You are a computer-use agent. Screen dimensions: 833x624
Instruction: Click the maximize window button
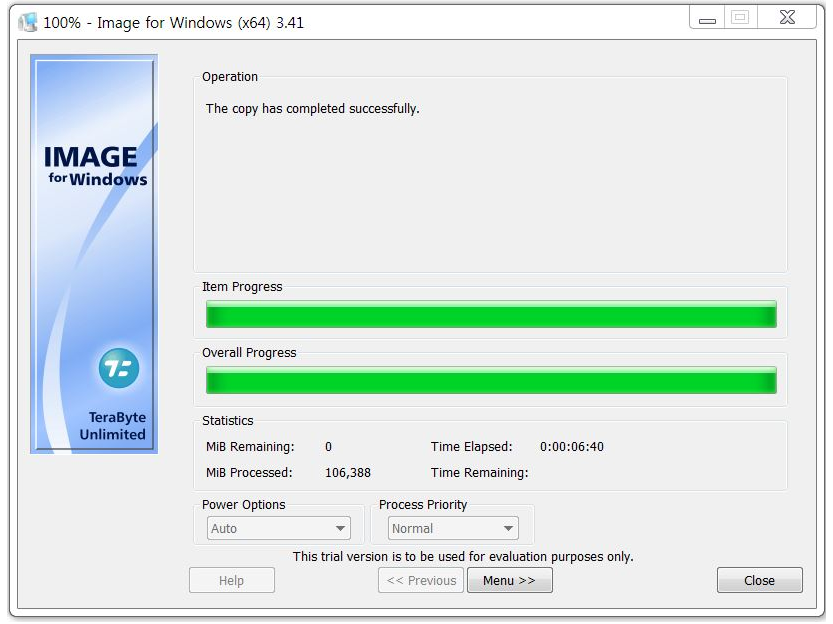click(740, 18)
